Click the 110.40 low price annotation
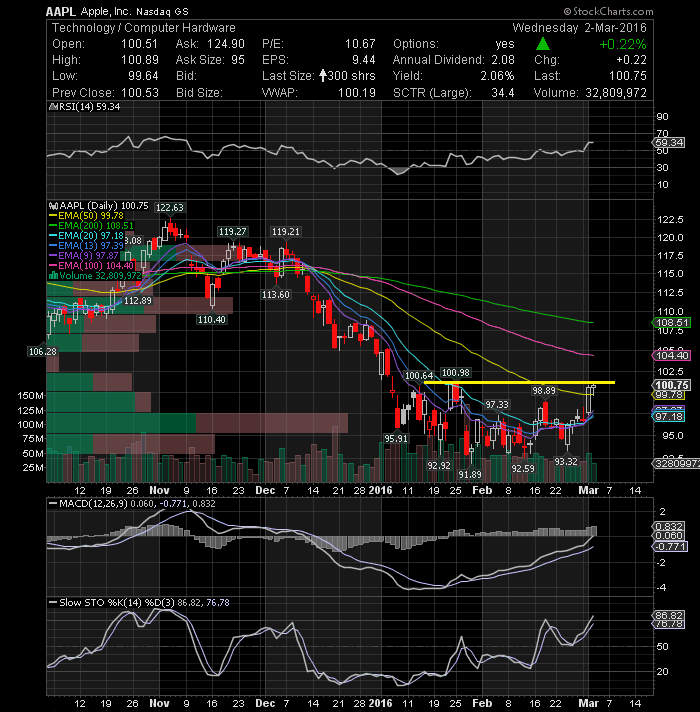Screen dimensions: 700x712 212,320
